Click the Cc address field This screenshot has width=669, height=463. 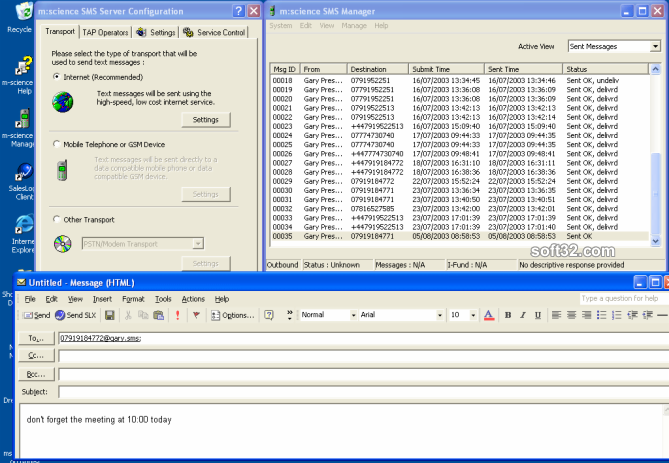point(364,355)
